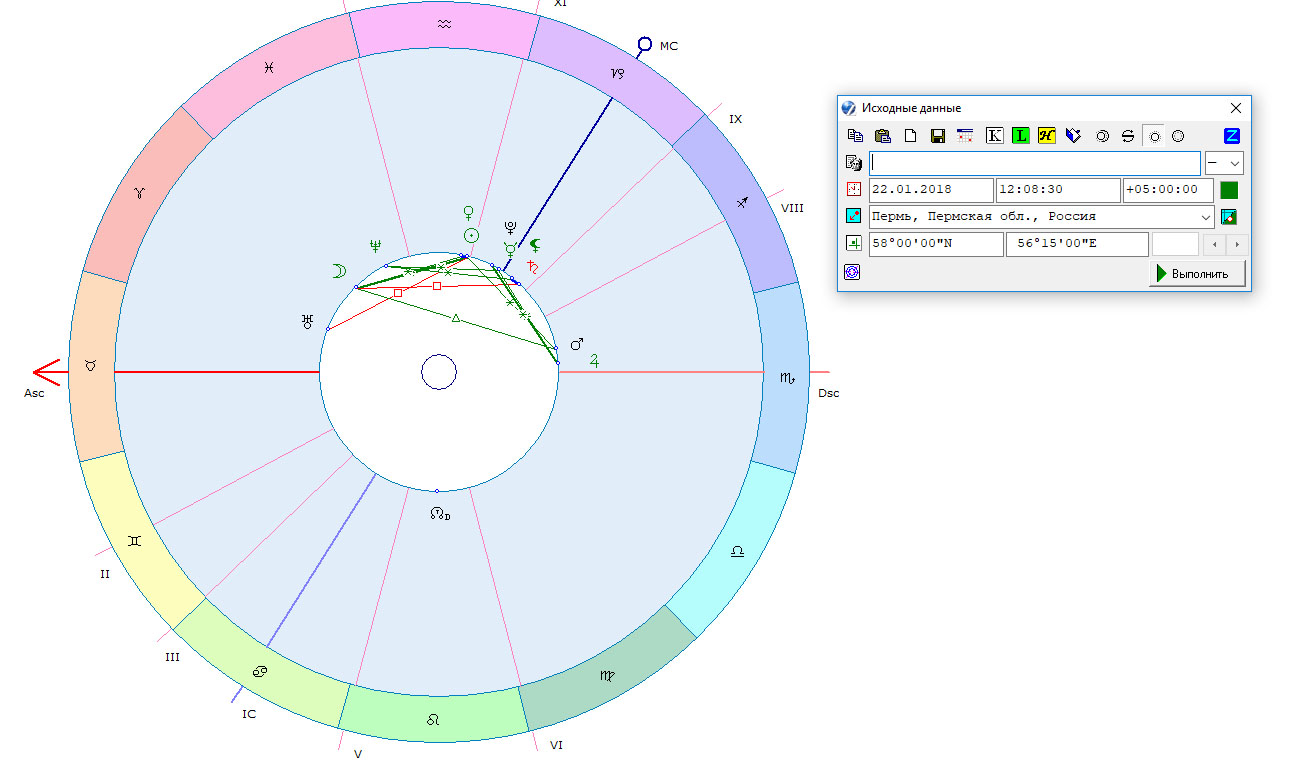Image resolution: width=1295 pixels, height=768 pixels.
Task: Open the calendar table icon
Action: tap(965, 136)
